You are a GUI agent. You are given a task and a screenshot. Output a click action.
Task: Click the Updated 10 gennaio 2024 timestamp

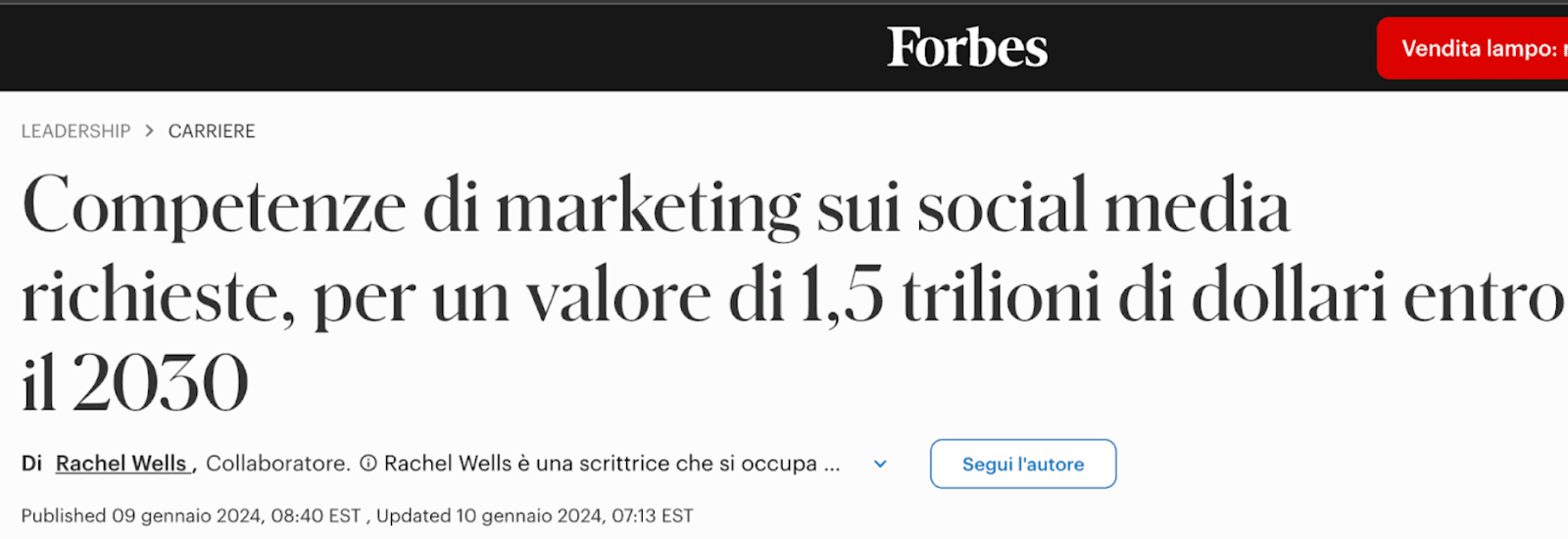tap(534, 516)
